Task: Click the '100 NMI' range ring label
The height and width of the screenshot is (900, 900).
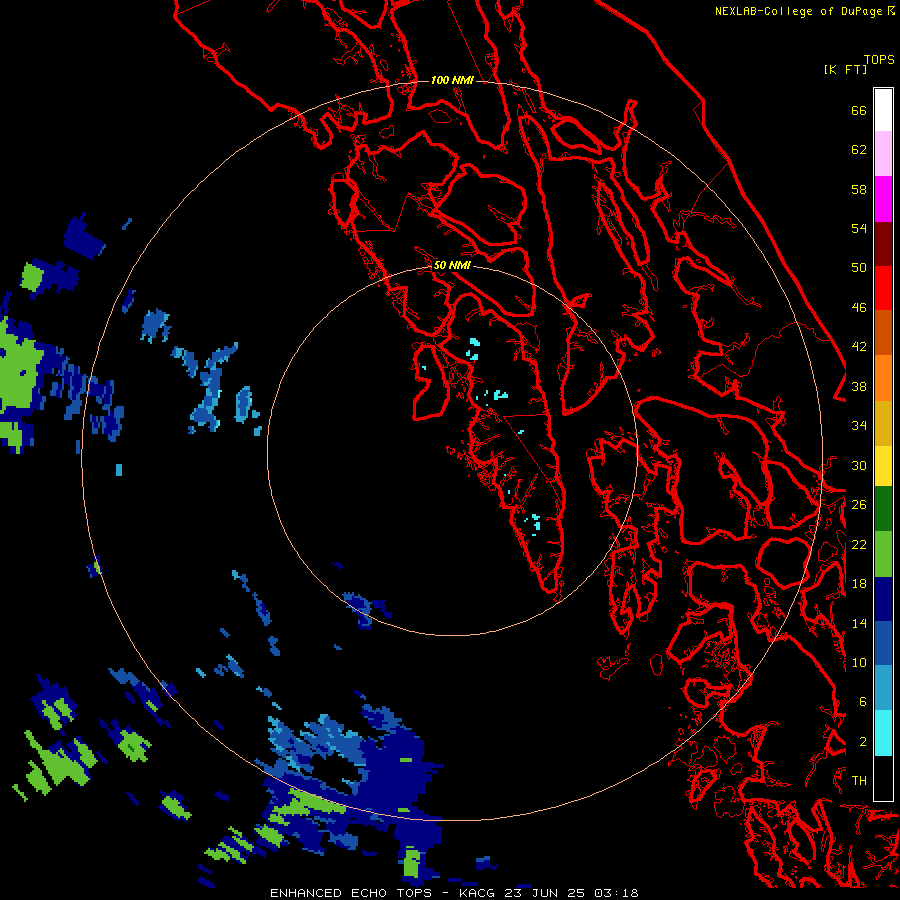Action: (452, 80)
